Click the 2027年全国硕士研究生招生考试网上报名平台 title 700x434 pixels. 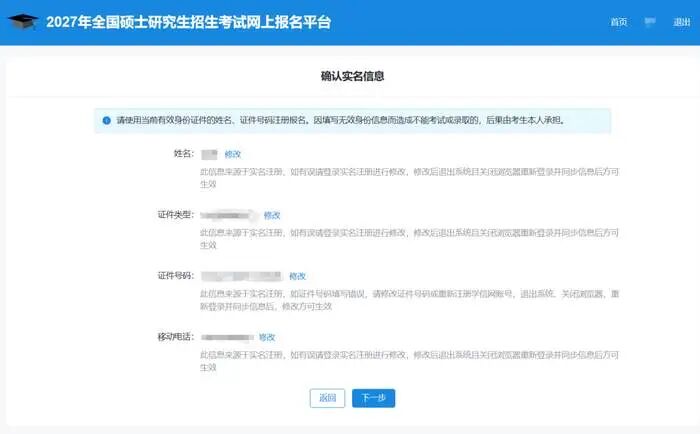[188, 22]
